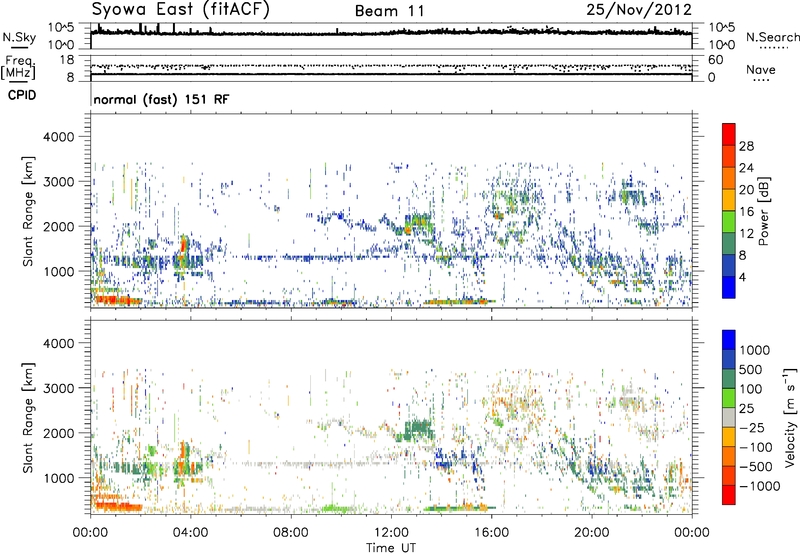The width and height of the screenshot is (800, 554).
Task: Click the '3000' tick of the velocity panel range axis
Action: pyautogui.click(x=58, y=388)
